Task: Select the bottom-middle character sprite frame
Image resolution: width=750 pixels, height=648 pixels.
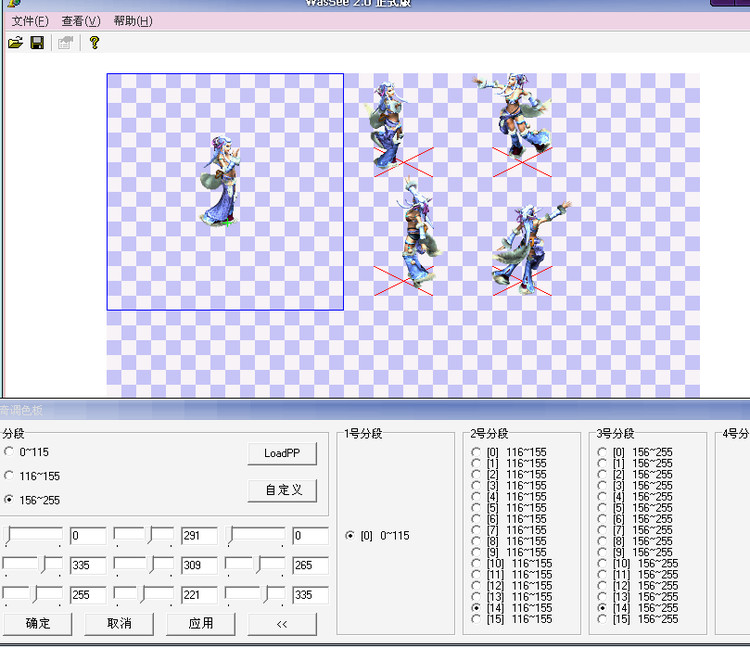Action: [419, 233]
